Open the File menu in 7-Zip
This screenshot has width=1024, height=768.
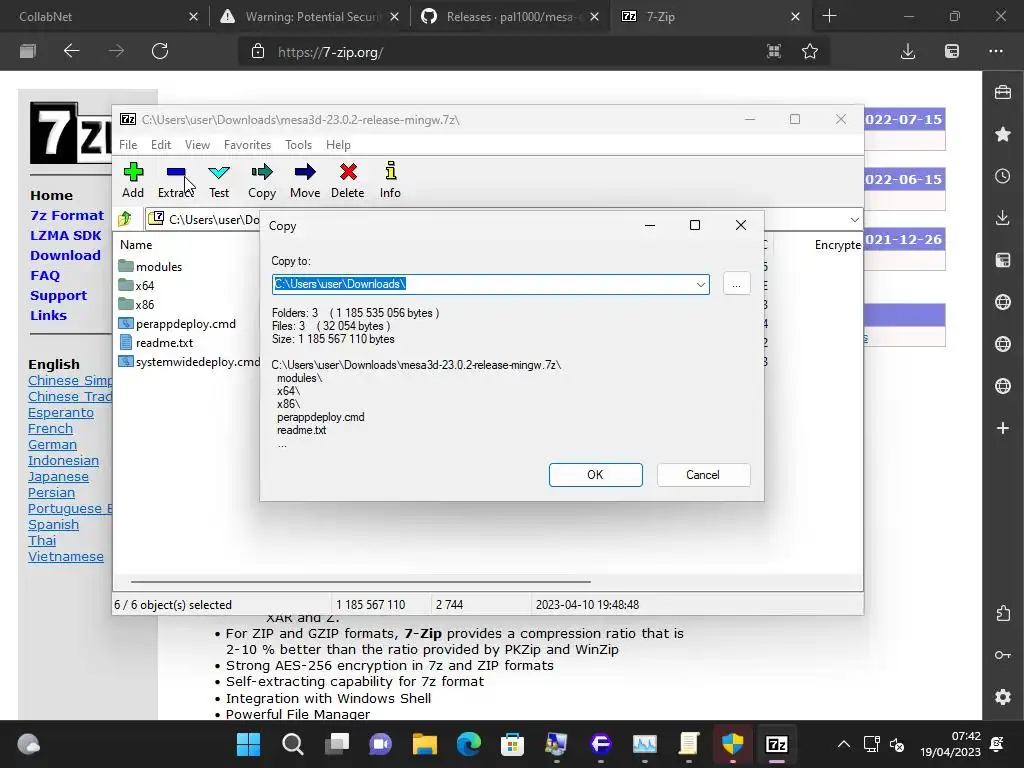coord(128,145)
